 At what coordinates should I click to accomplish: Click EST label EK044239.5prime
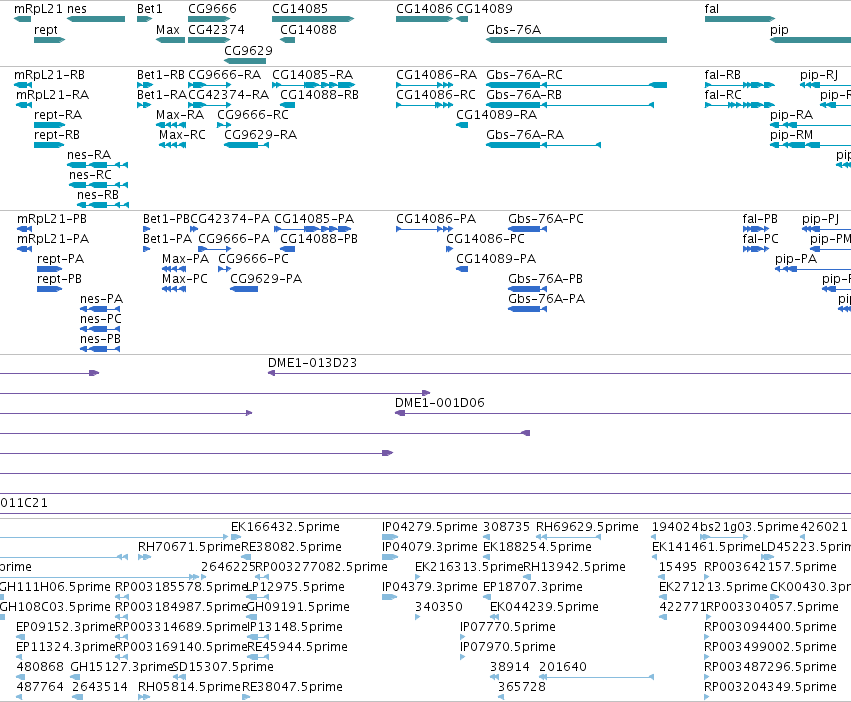(x=544, y=607)
